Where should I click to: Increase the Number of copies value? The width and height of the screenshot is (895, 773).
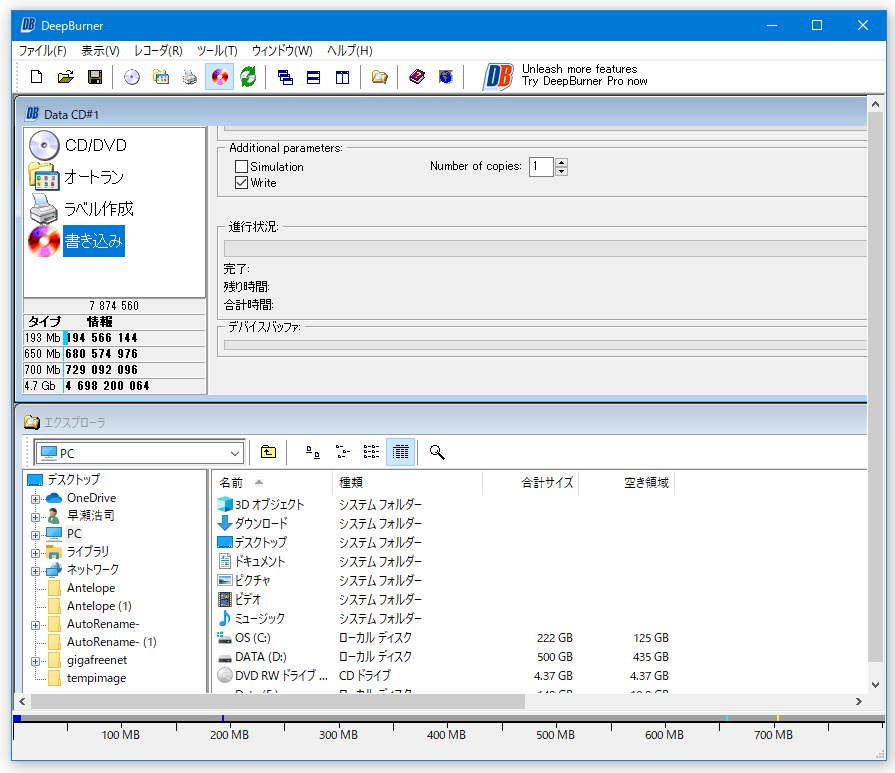click(562, 162)
